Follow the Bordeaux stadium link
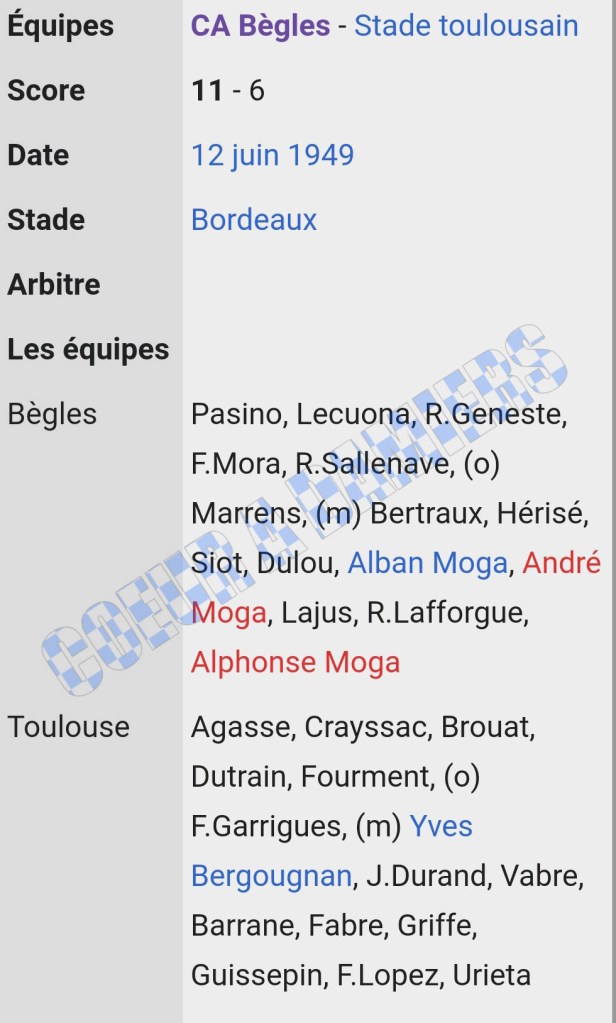 point(254,220)
